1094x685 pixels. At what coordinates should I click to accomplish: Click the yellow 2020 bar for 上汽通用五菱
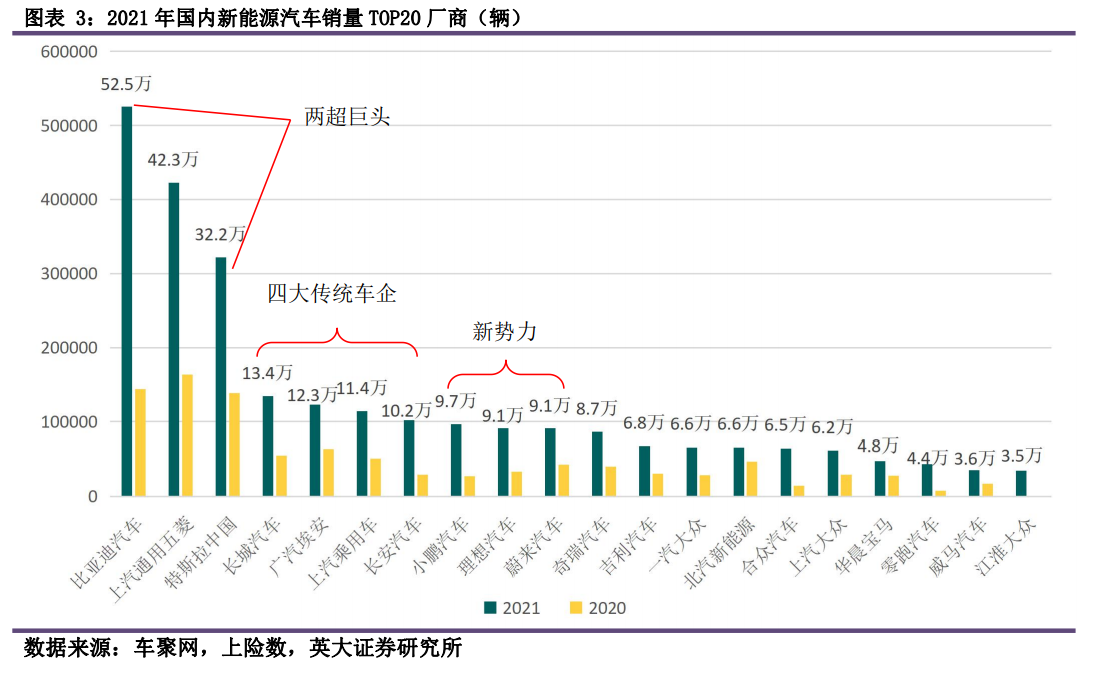click(187, 435)
